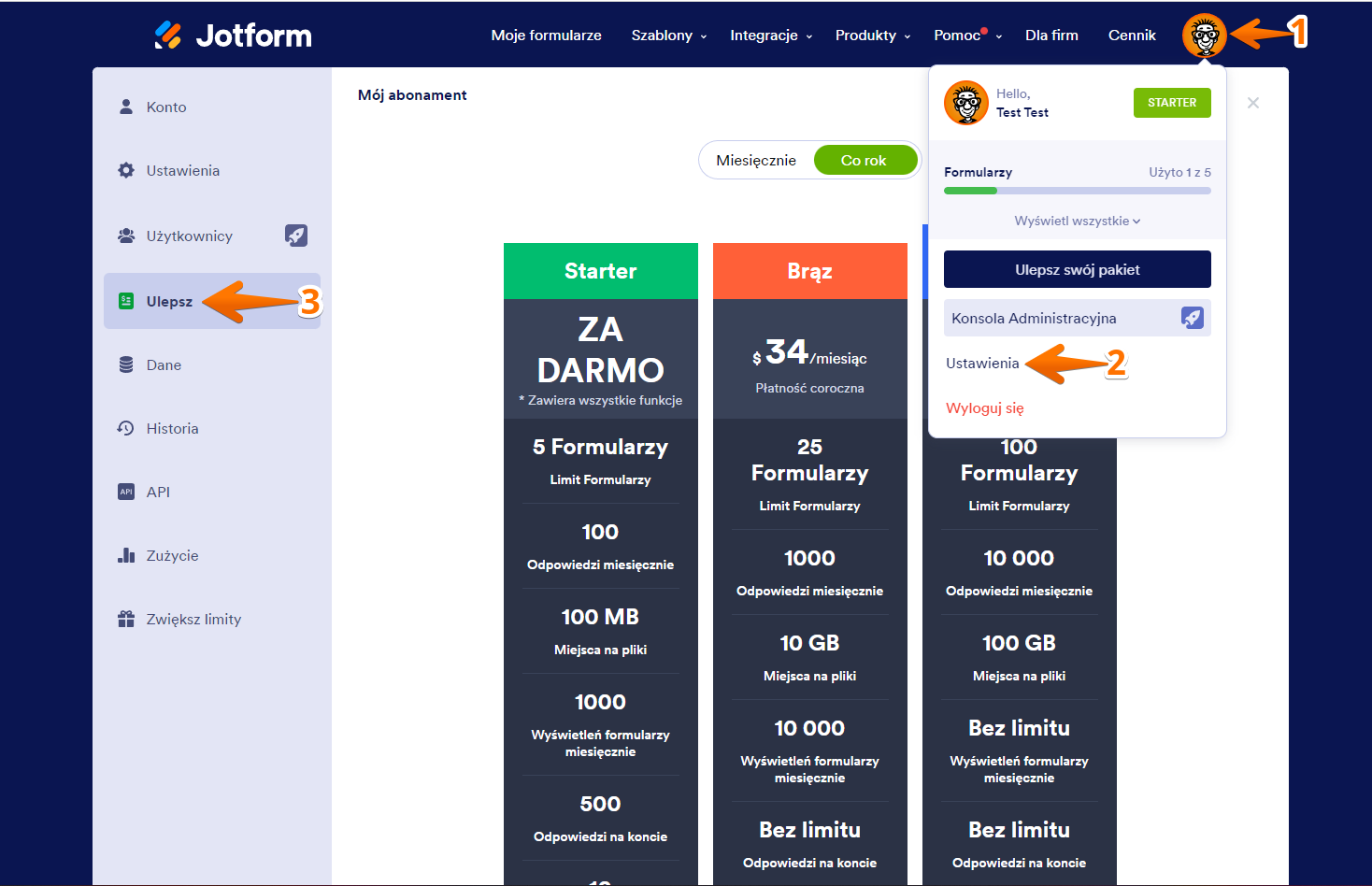
Task: Open Cennik in top navigation
Action: 1132,36
